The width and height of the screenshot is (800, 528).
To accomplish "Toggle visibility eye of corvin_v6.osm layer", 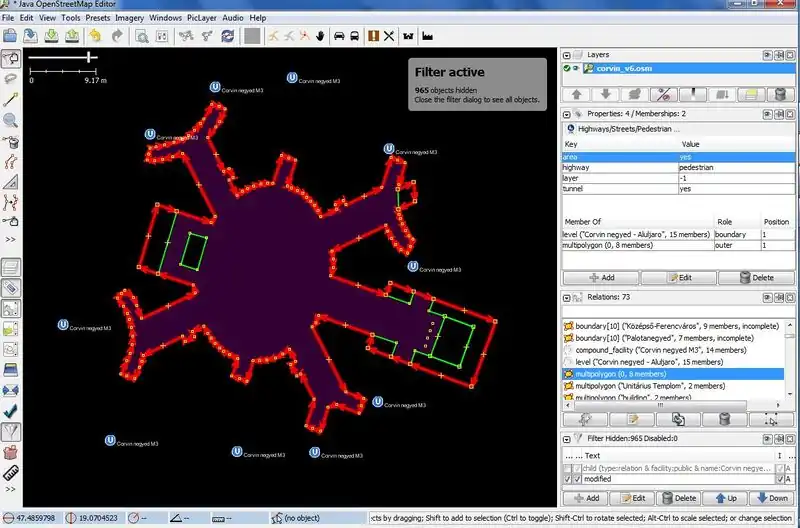I will point(577,68).
